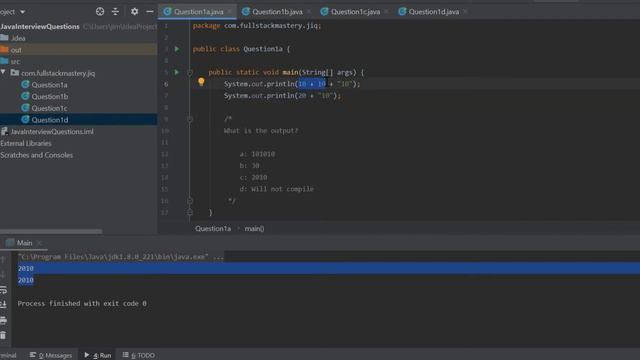Open the 4: Run tool window button
Viewport: 640px width, 360px height.
(x=98, y=355)
